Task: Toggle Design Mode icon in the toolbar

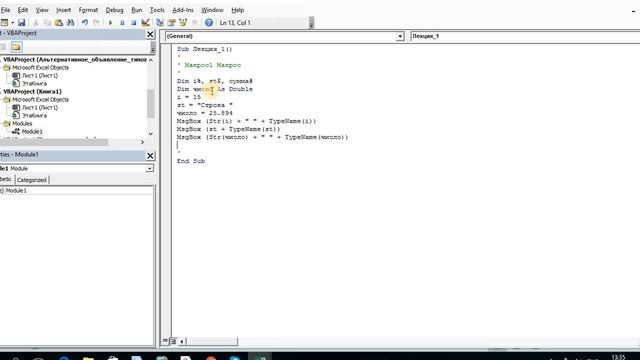Action: 145,23
